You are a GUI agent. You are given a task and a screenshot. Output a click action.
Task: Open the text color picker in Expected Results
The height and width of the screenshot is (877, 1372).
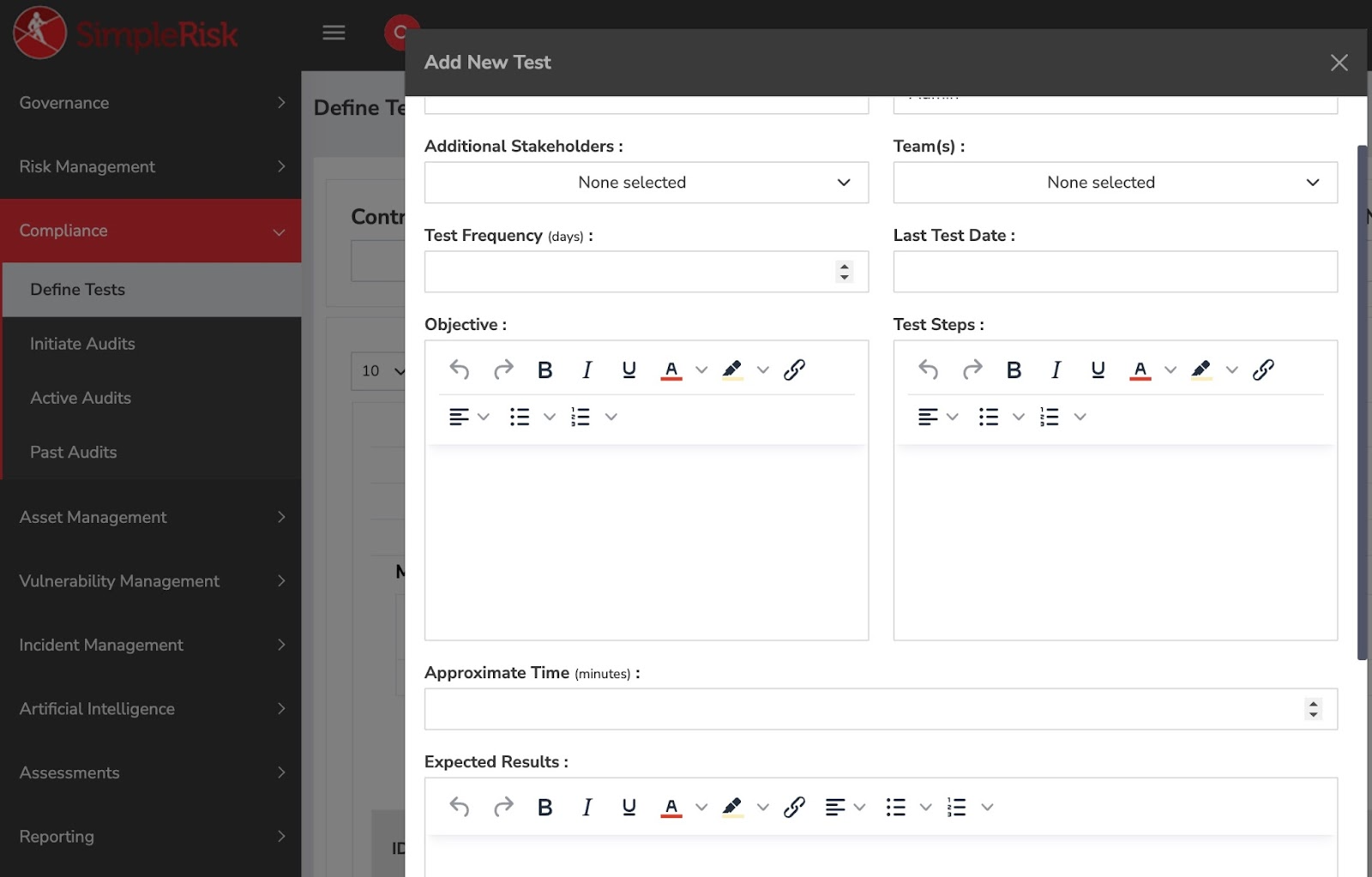point(671,806)
